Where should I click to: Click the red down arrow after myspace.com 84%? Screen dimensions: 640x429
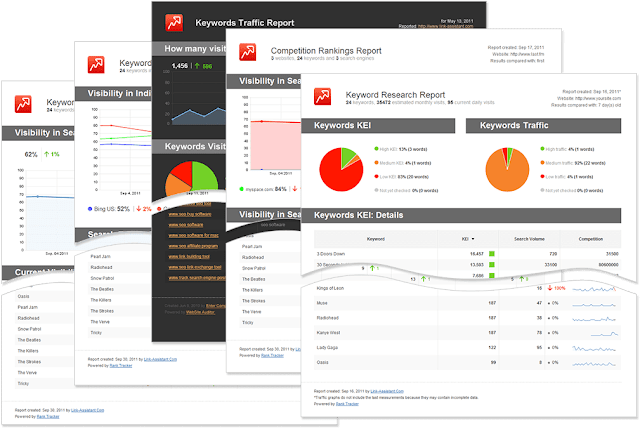coord(295,189)
